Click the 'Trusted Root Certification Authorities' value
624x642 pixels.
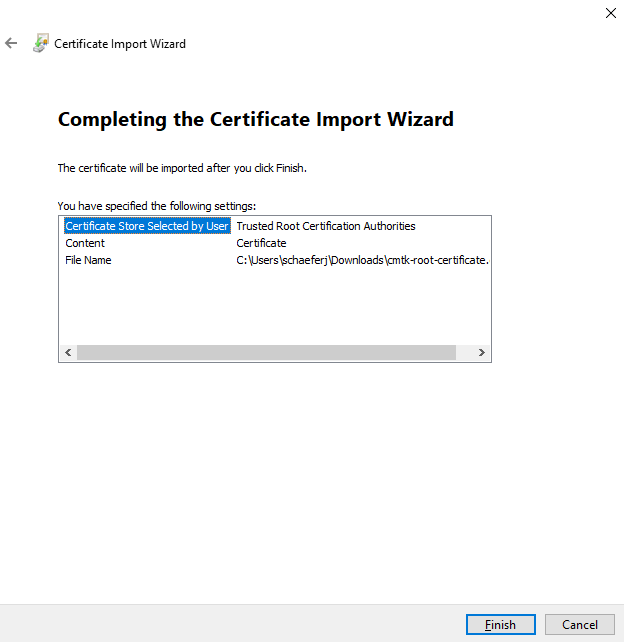coord(325,226)
